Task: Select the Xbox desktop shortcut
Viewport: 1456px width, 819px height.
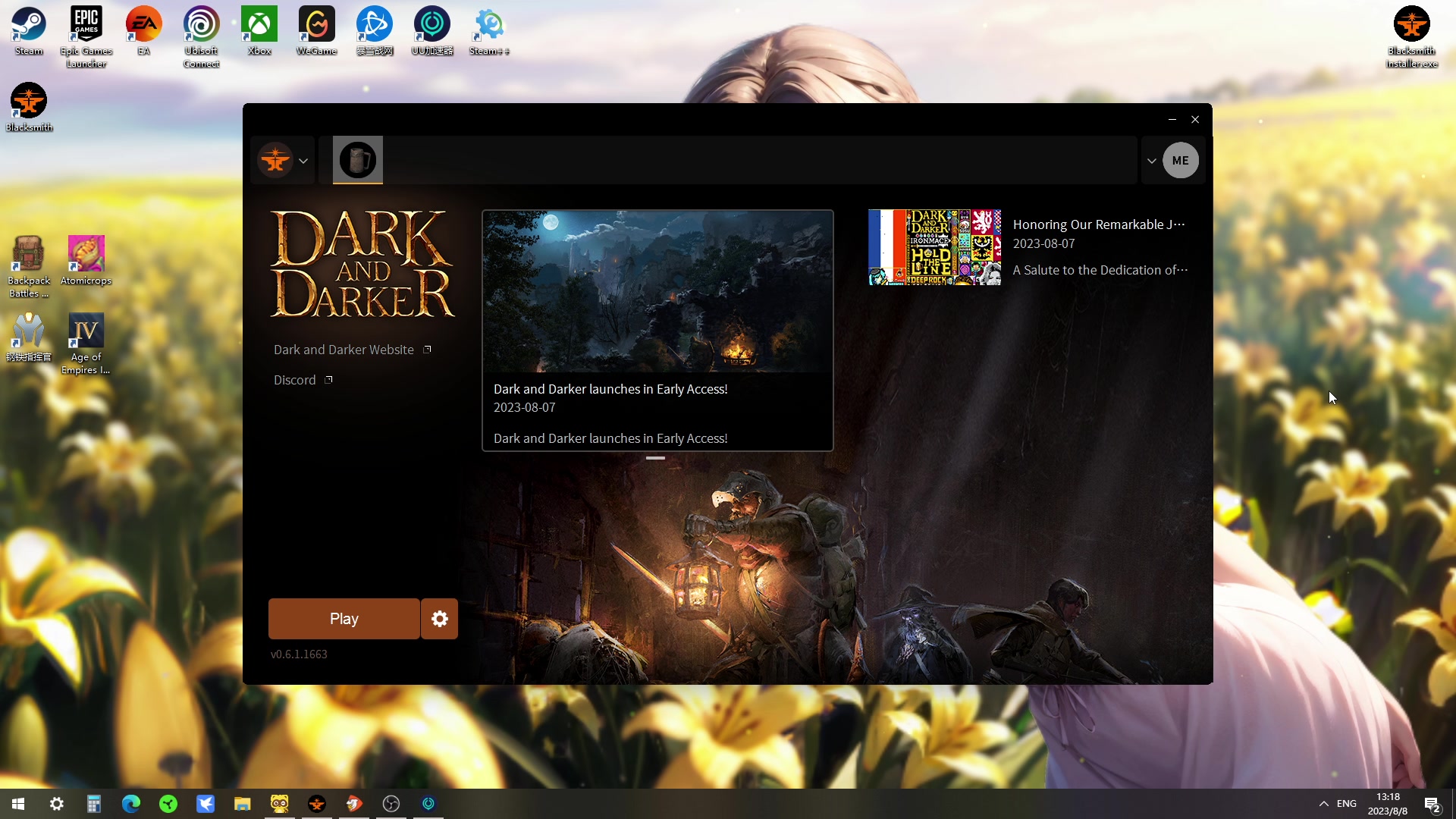Action: 259,31
